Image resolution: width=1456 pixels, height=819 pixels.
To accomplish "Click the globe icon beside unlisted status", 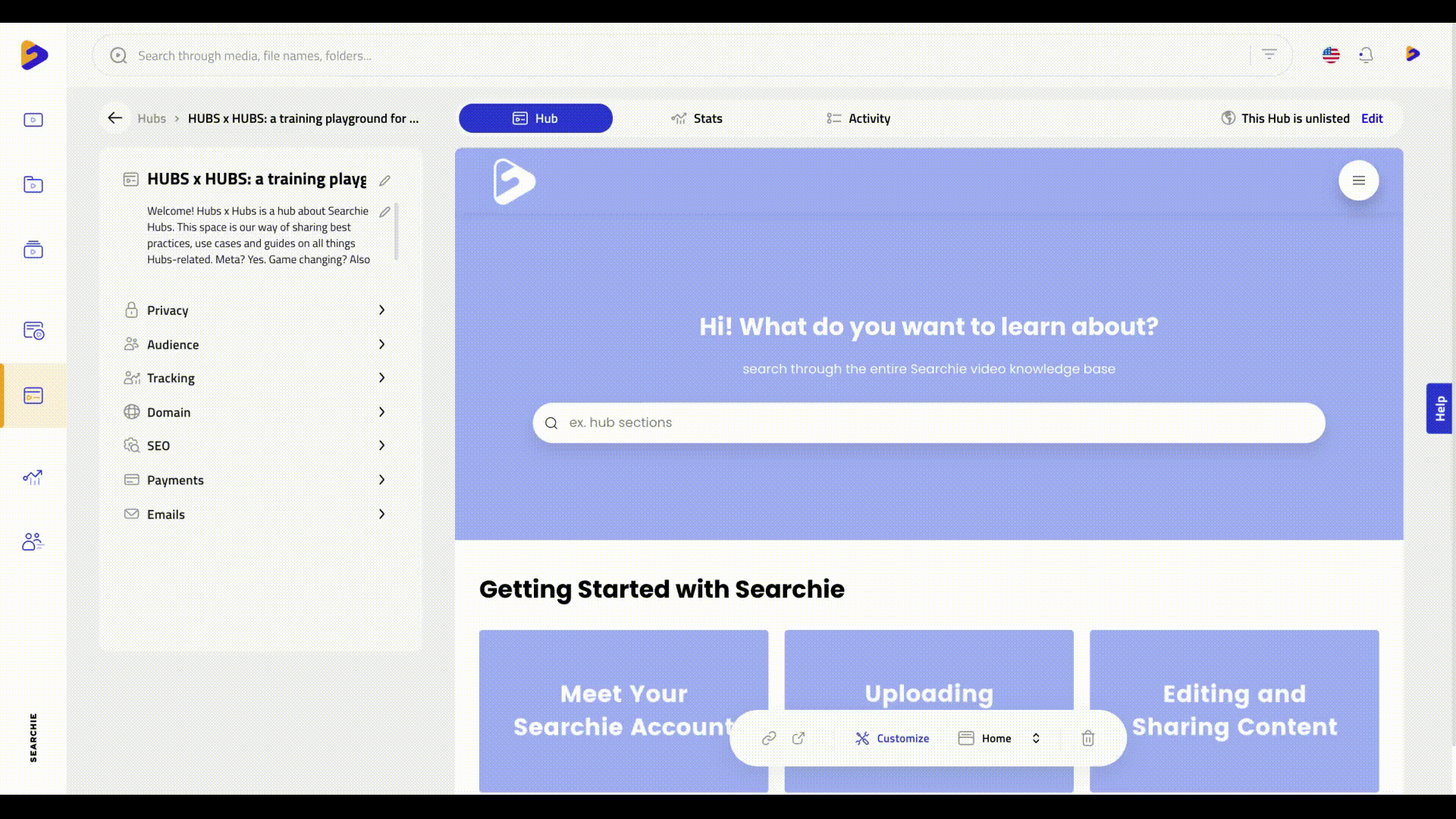I will click(1228, 118).
